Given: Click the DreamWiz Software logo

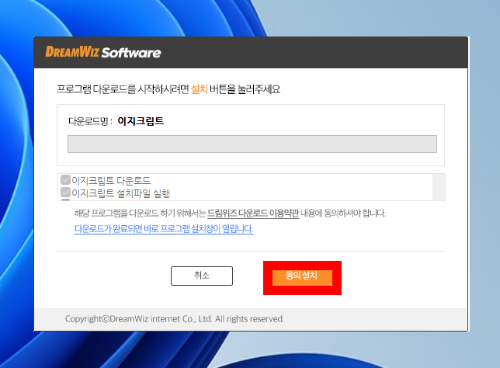Looking at the screenshot, I should (103, 52).
